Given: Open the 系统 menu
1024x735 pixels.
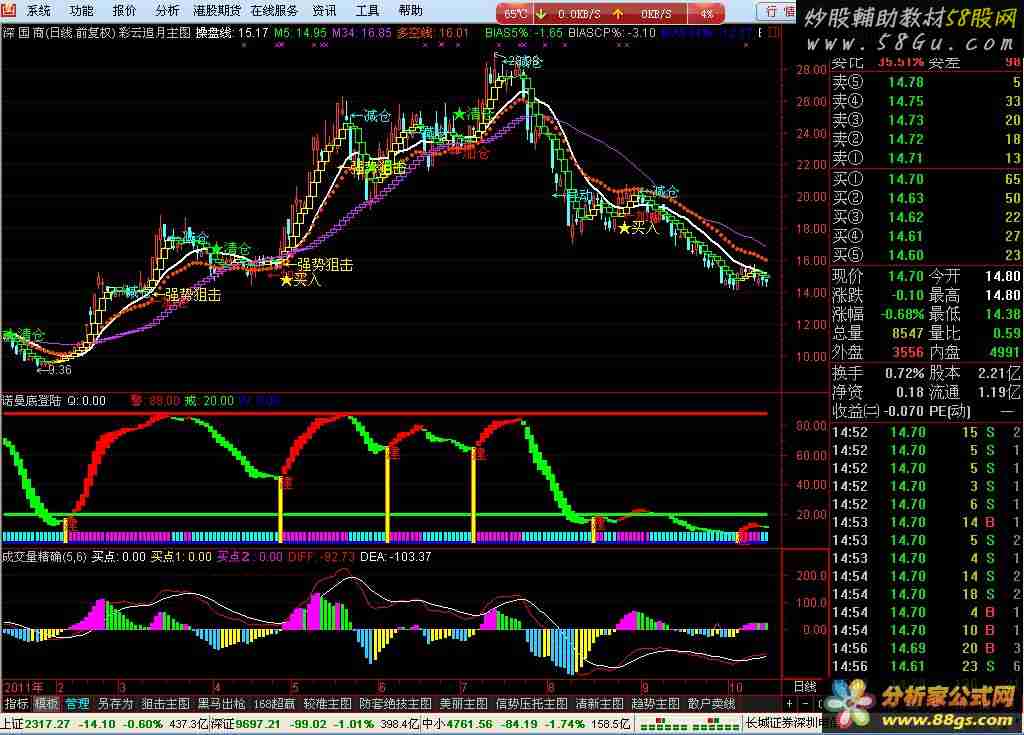Looking at the screenshot, I should pos(39,10).
